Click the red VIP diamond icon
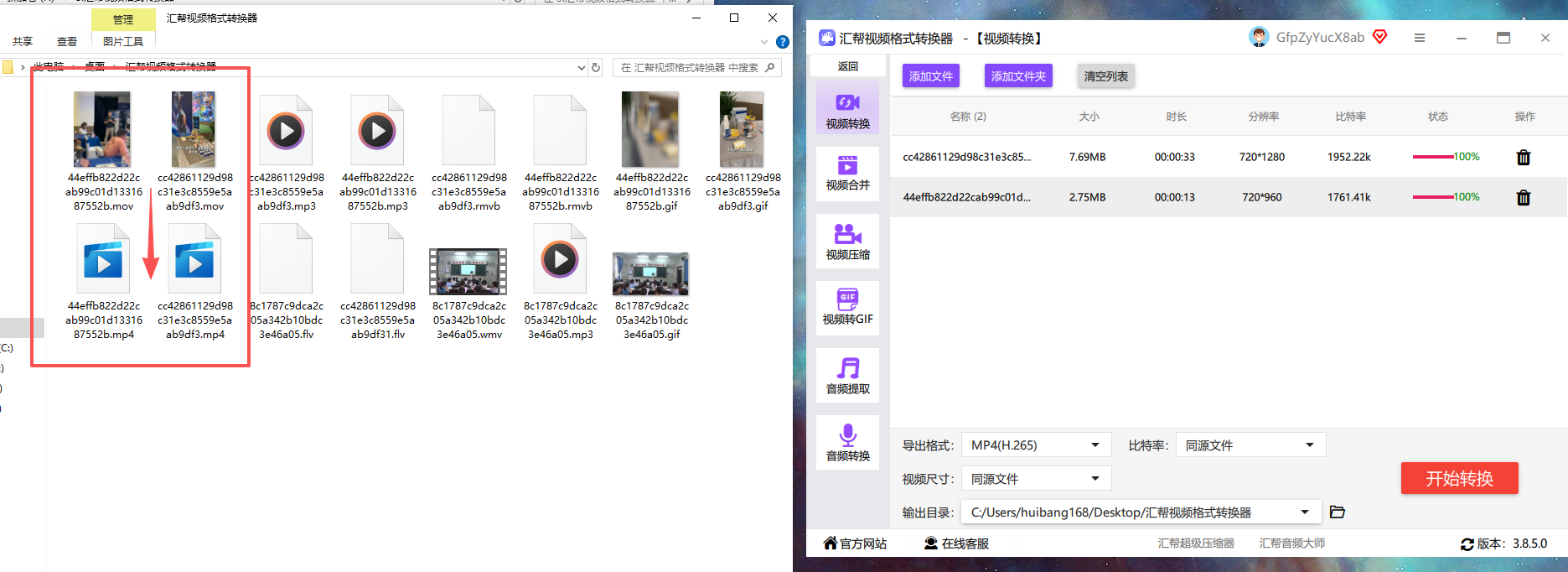 [x=1380, y=37]
